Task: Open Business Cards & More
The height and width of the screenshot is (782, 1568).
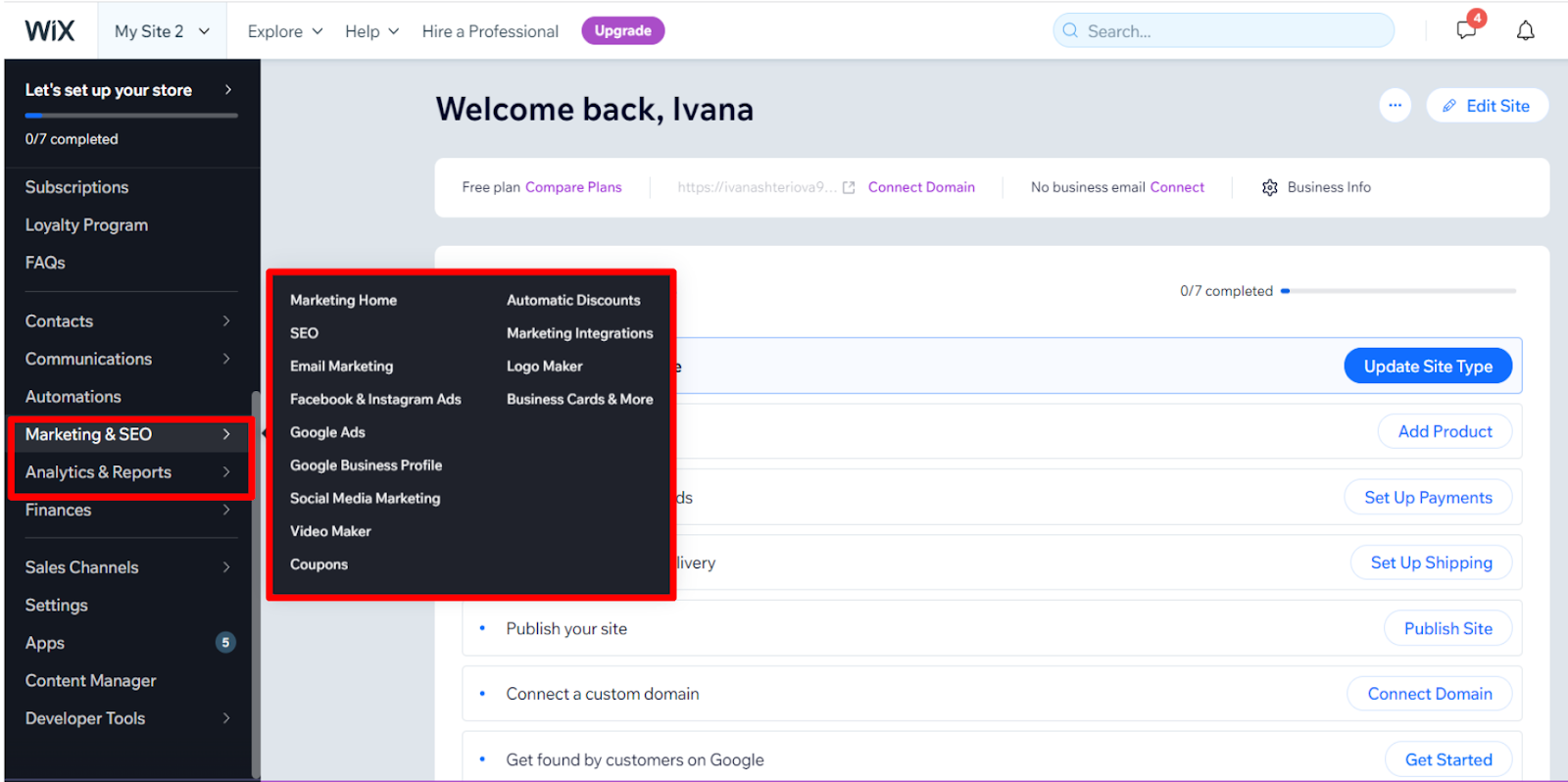Action: click(579, 399)
